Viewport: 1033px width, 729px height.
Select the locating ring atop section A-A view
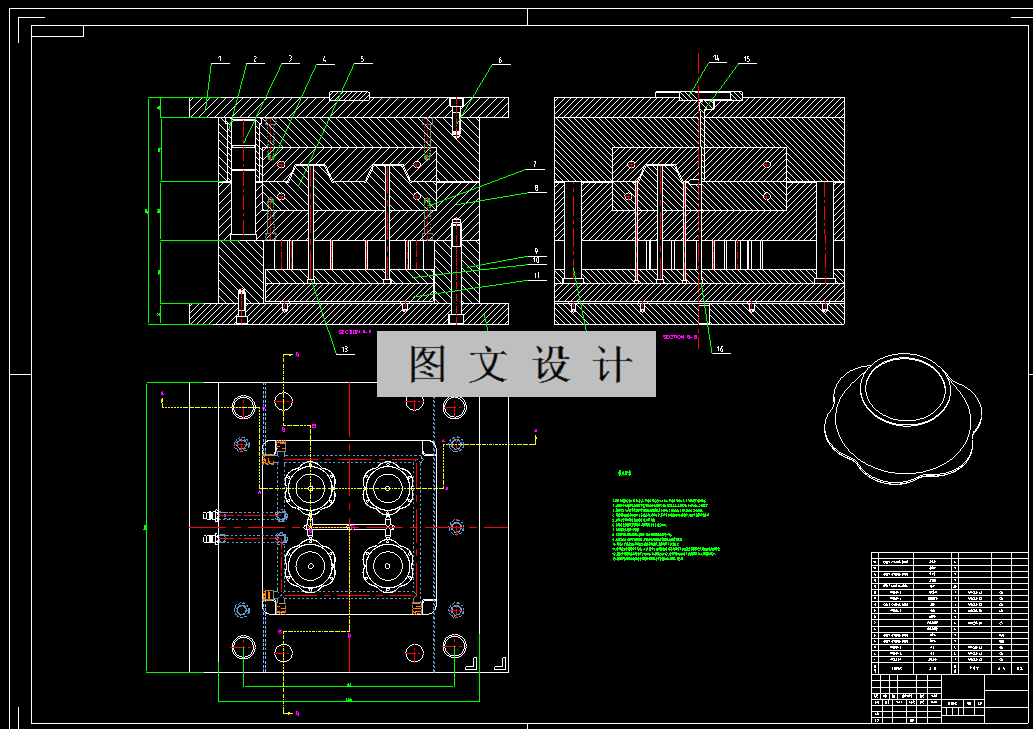tap(349, 95)
